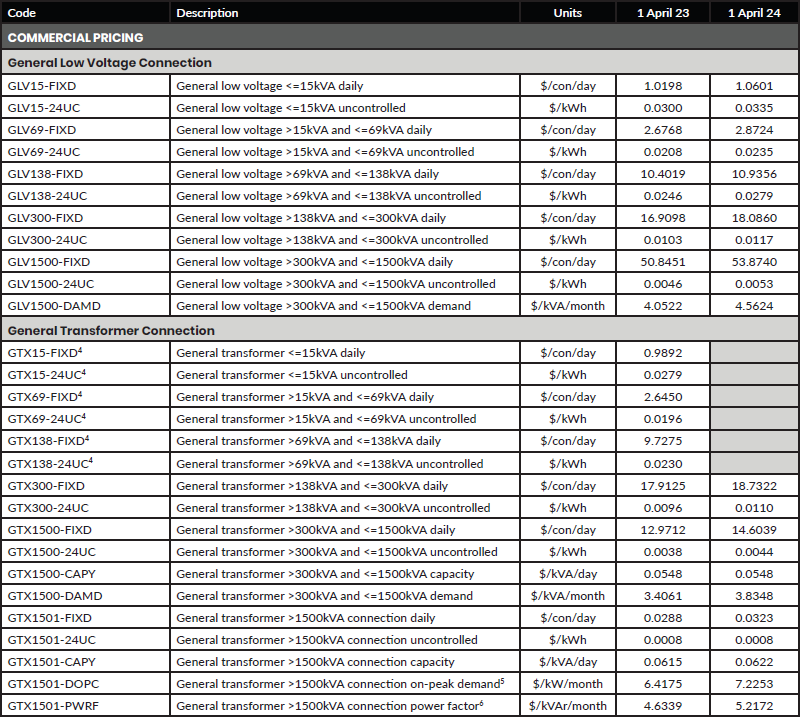Image resolution: width=800 pixels, height=717 pixels.
Task: Click value 7.2253 in GTX1501-DOPC row
Action: pyautogui.click(x=754, y=683)
